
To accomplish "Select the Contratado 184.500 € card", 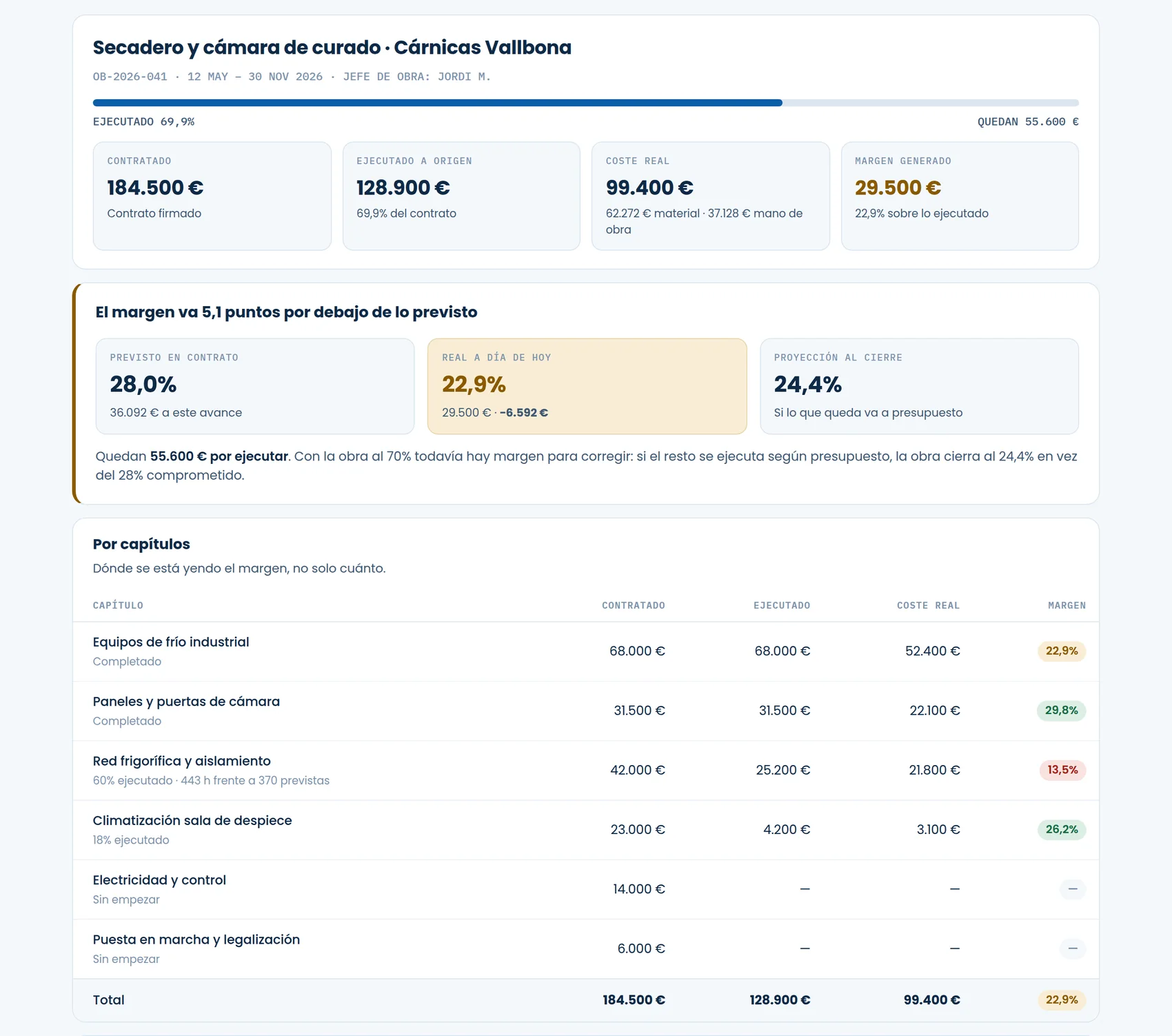I will click(x=212, y=196).
